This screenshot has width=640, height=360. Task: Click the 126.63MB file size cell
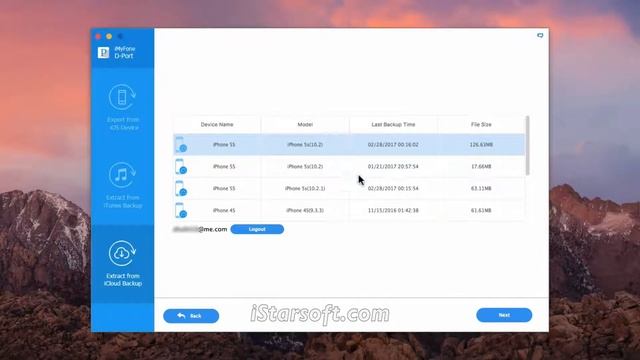tap(481, 144)
